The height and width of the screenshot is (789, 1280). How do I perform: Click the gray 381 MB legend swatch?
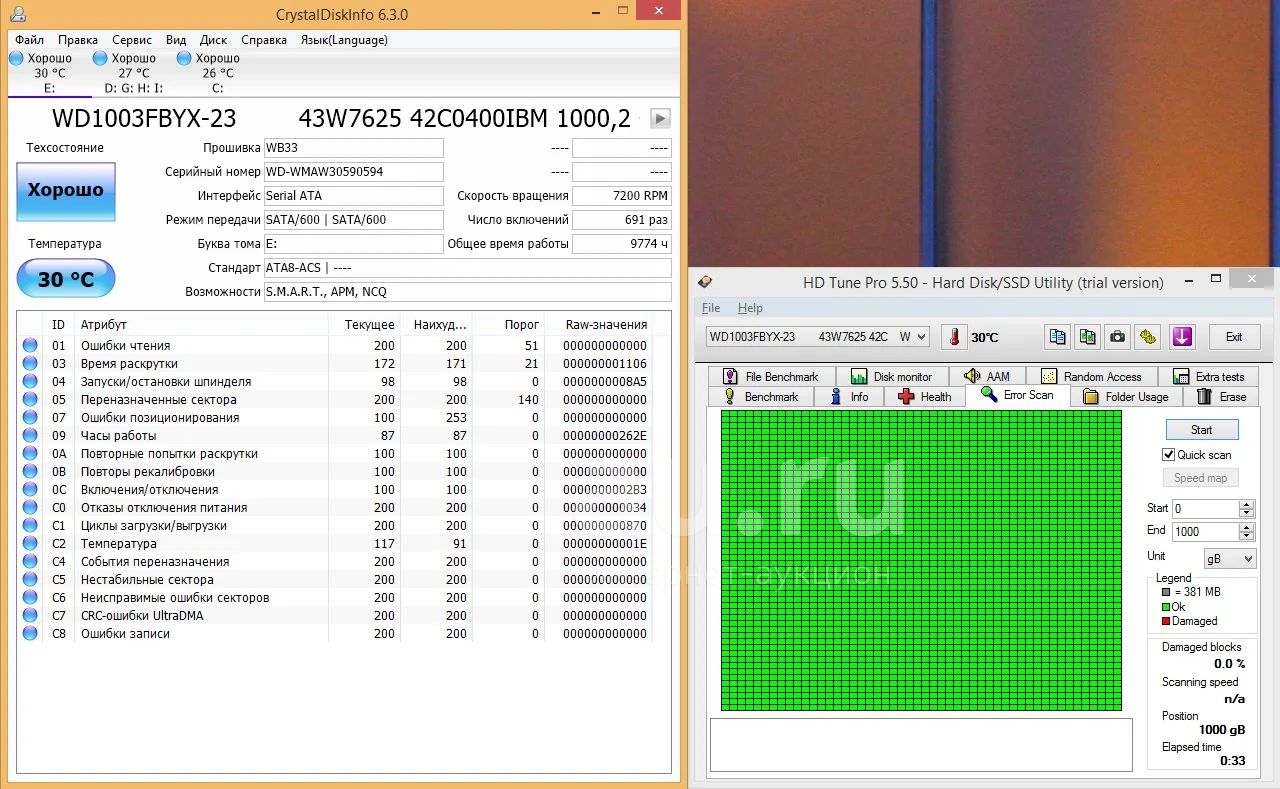[1165, 592]
